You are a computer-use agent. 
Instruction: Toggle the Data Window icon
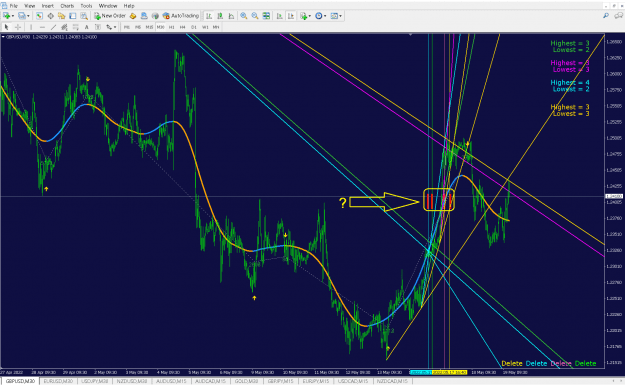click(51, 16)
